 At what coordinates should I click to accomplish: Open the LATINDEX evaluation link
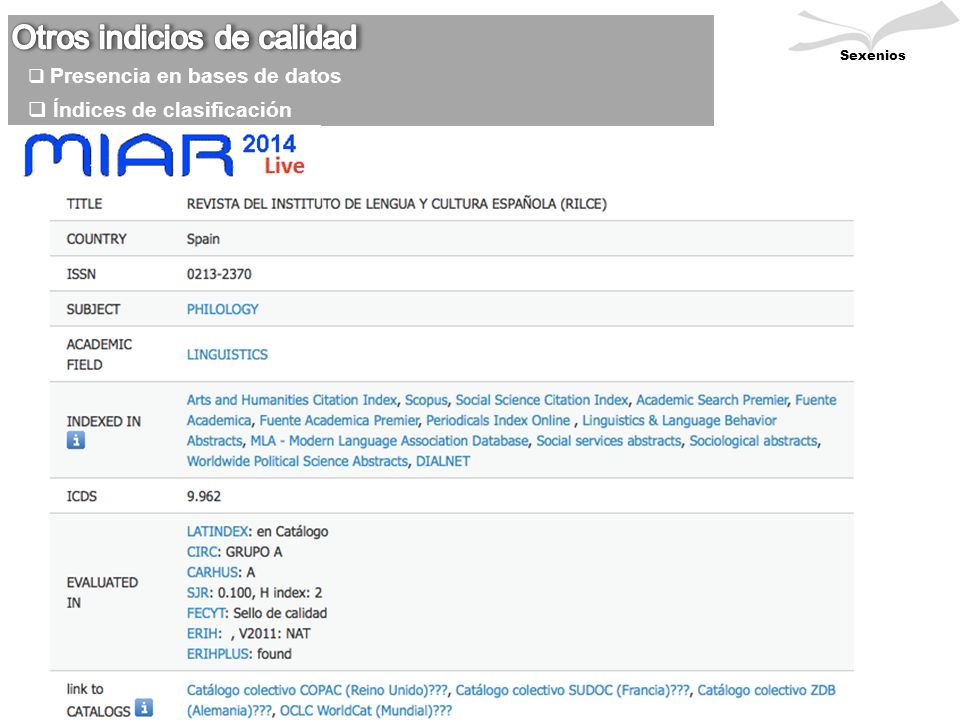point(217,531)
